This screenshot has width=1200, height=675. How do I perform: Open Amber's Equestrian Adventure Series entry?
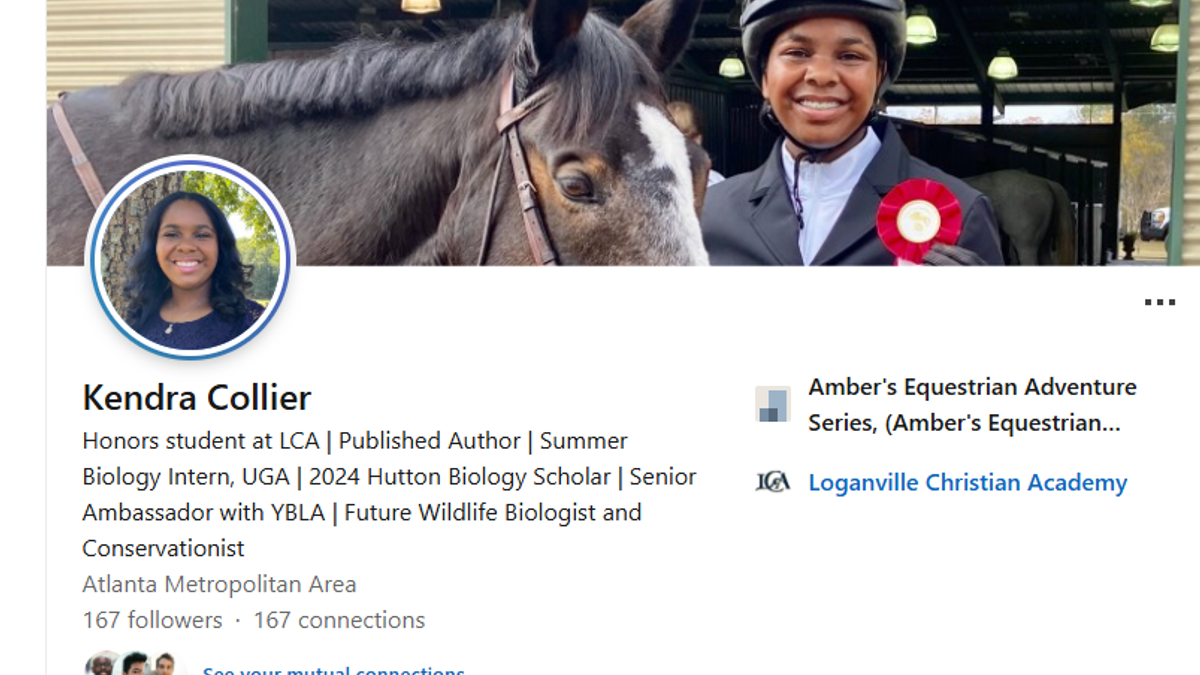pos(971,404)
